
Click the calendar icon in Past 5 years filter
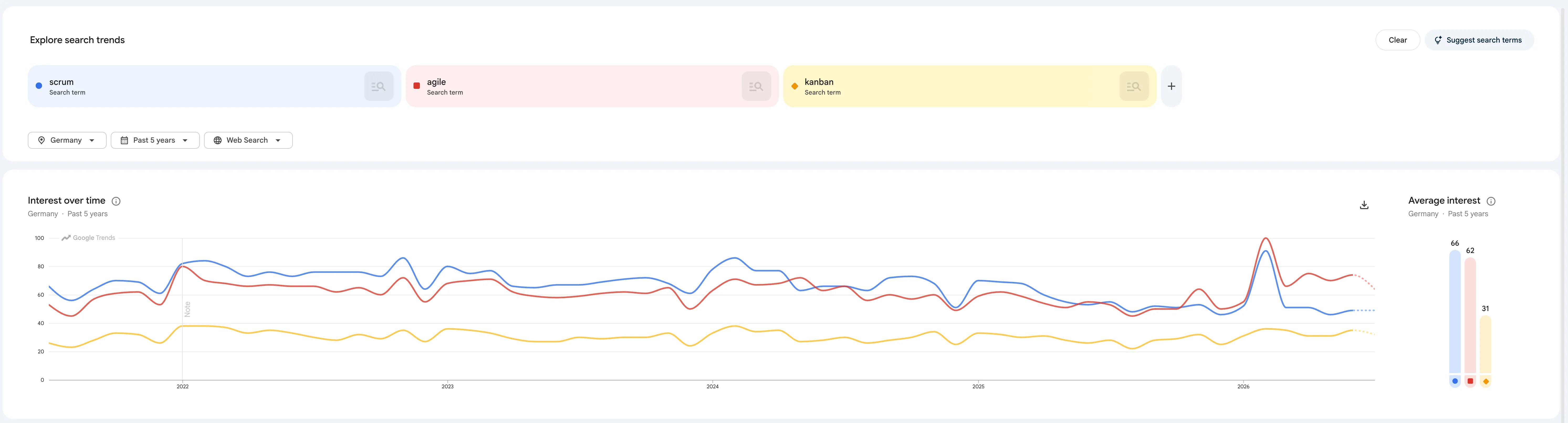click(124, 140)
